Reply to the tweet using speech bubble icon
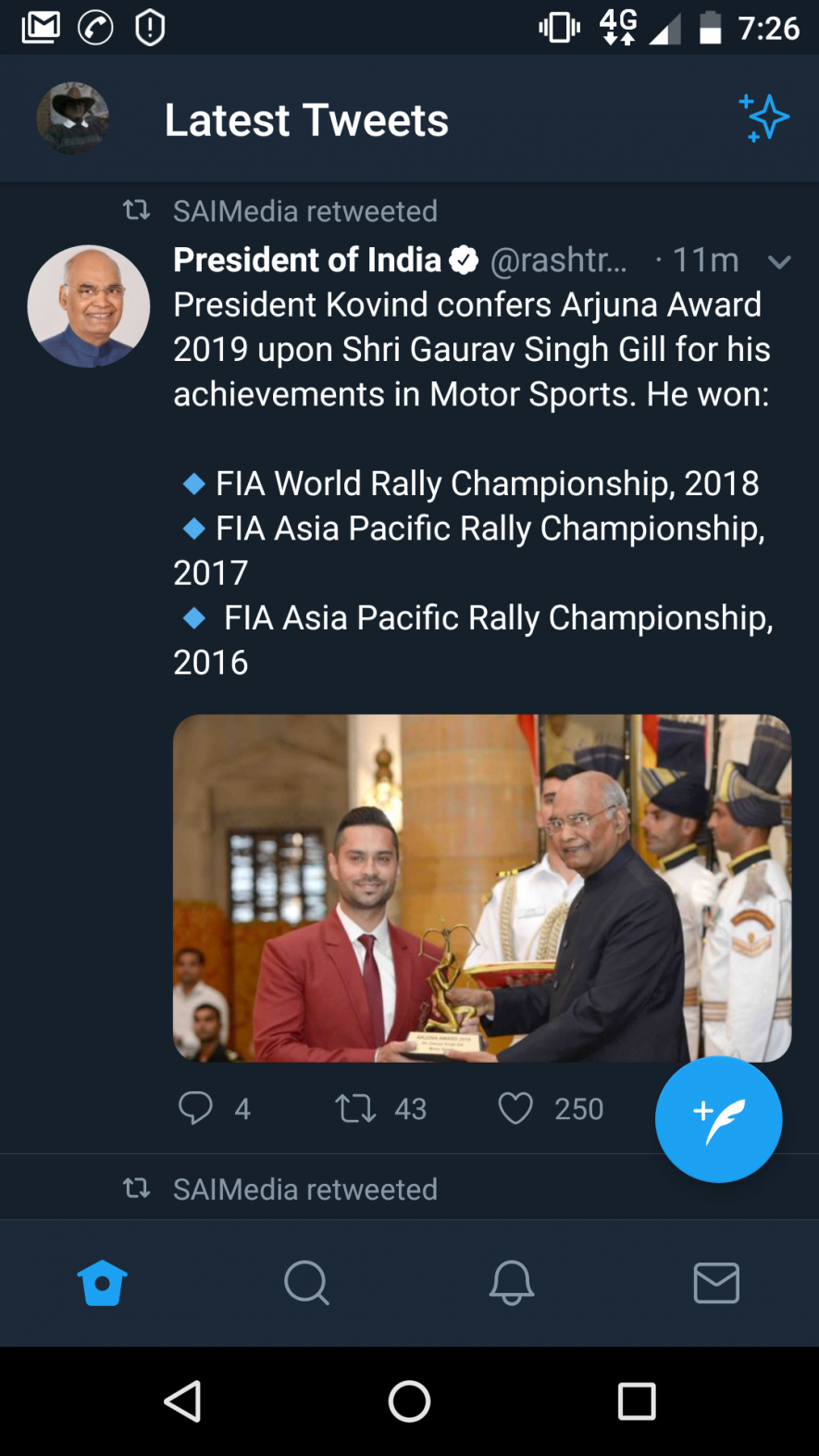819x1456 pixels. click(x=196, y=1108)
